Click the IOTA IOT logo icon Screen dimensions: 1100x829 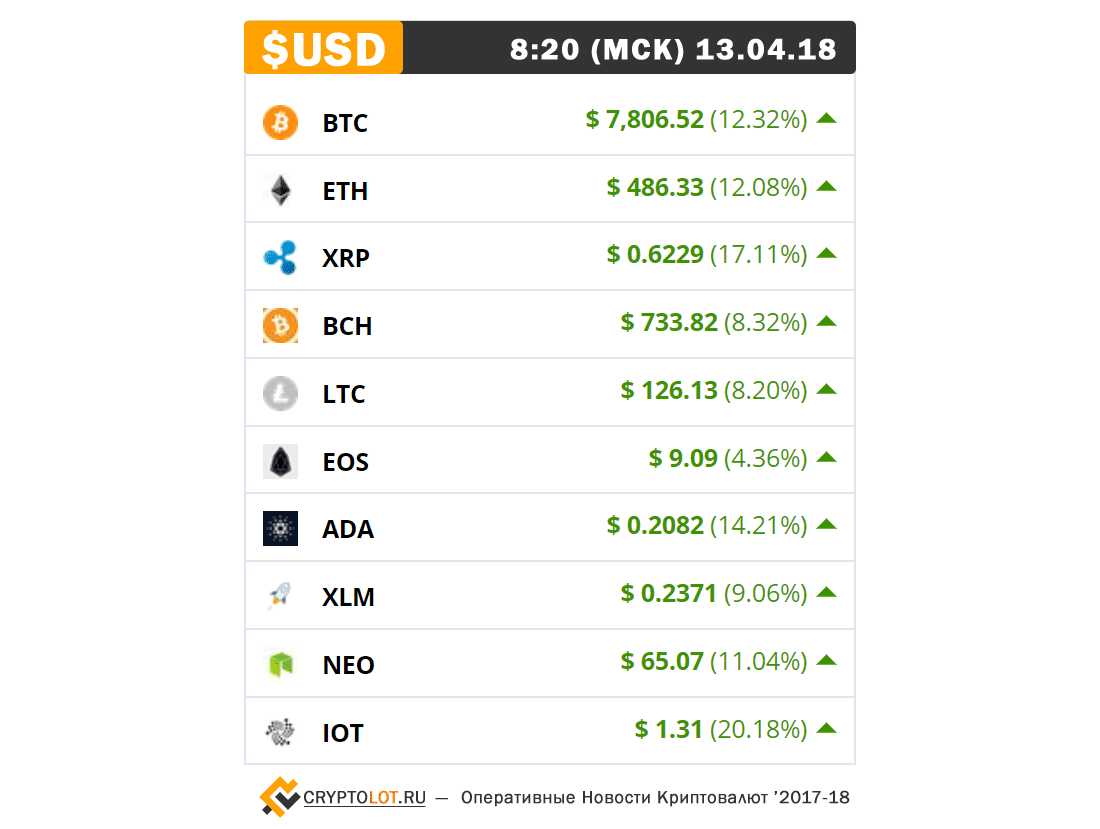pos(280,732)
